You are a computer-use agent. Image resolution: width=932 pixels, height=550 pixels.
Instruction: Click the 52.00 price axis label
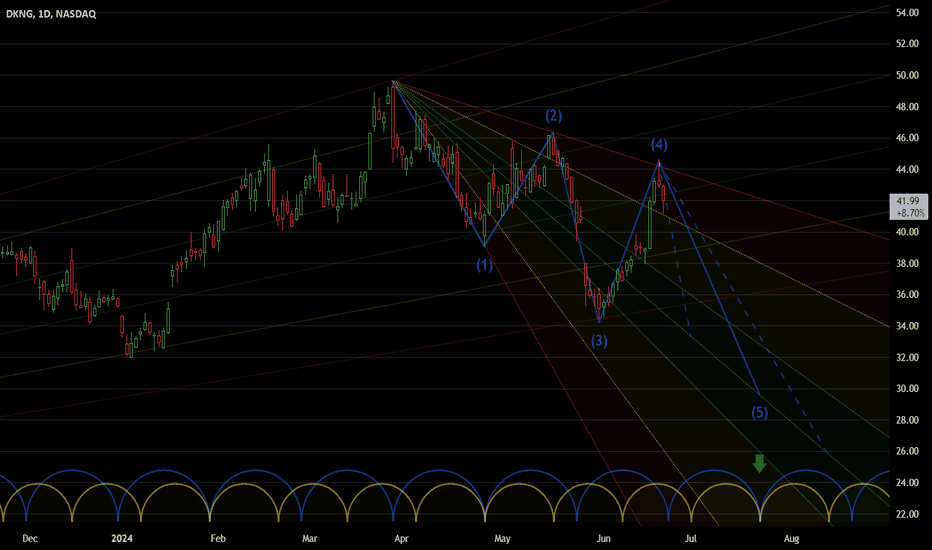click(907, 43)
